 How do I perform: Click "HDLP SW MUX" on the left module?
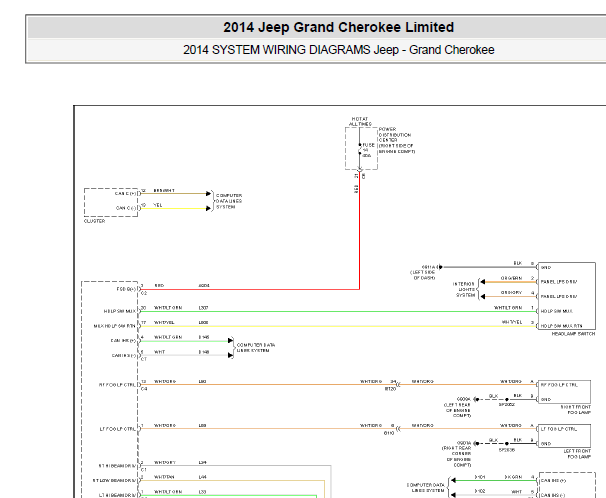tap(119, 311)
